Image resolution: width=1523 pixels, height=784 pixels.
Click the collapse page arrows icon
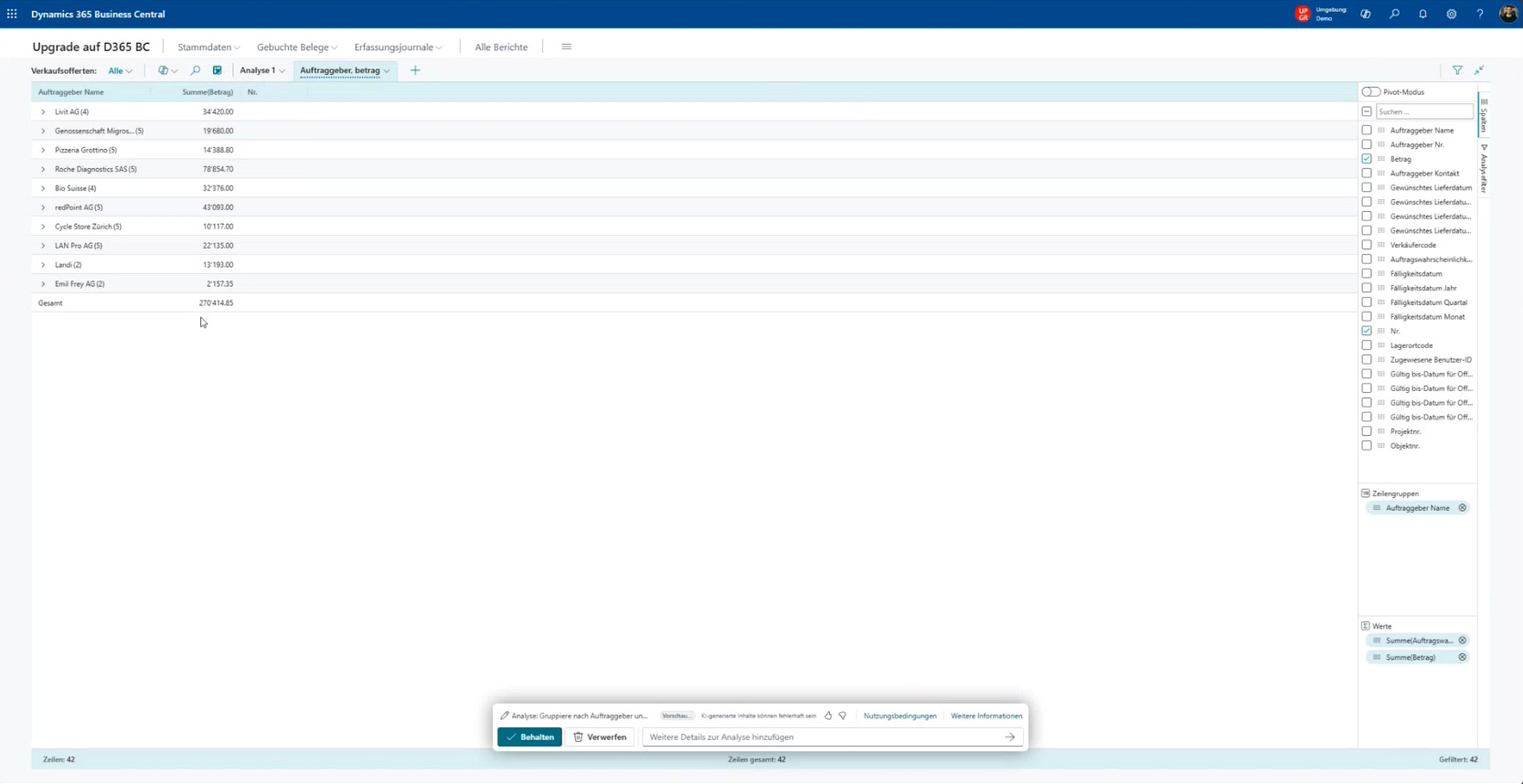pyautogui.click(x=1479, y=70)
